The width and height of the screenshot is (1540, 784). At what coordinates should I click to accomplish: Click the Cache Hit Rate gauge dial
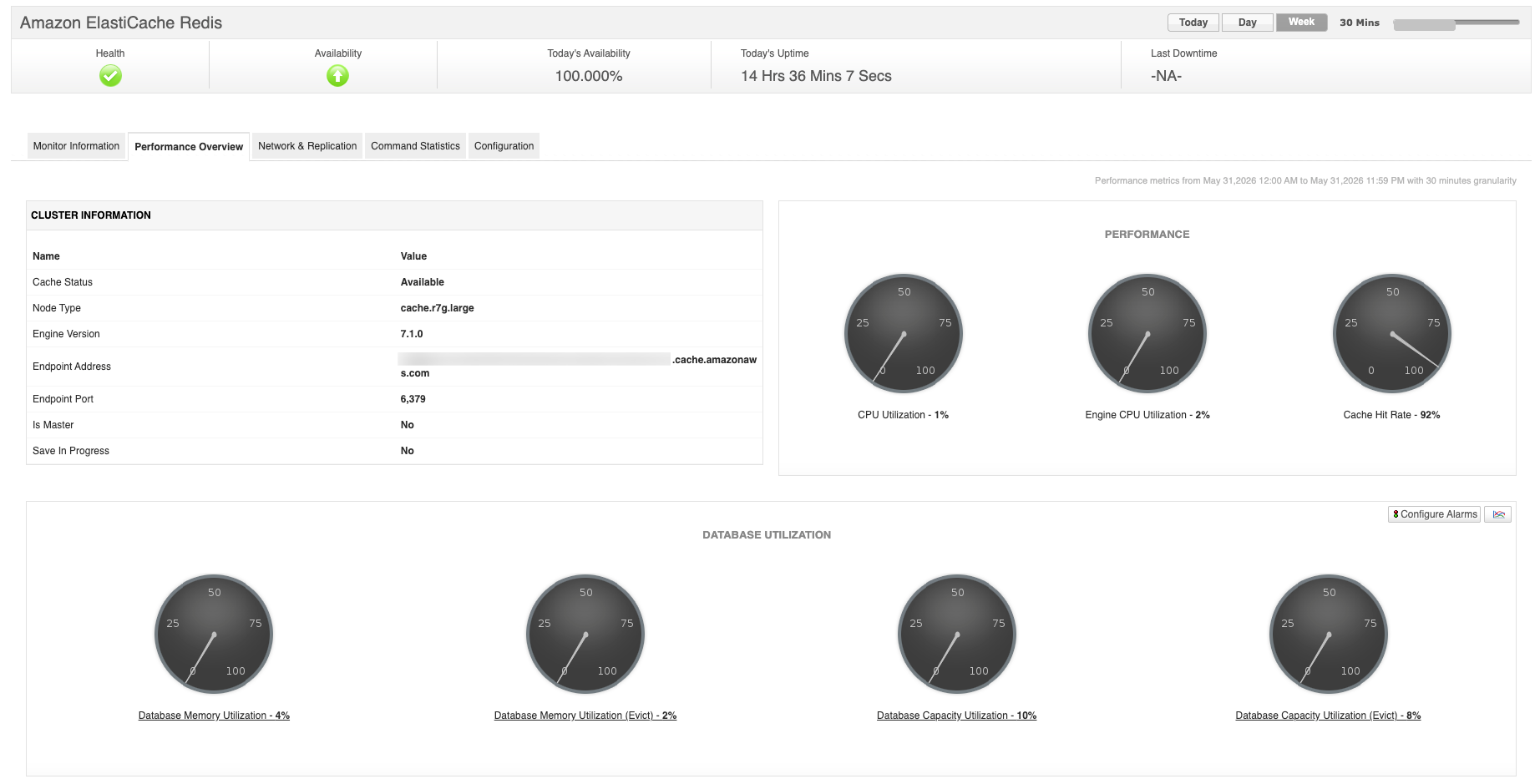click(x=1392, y=333)
